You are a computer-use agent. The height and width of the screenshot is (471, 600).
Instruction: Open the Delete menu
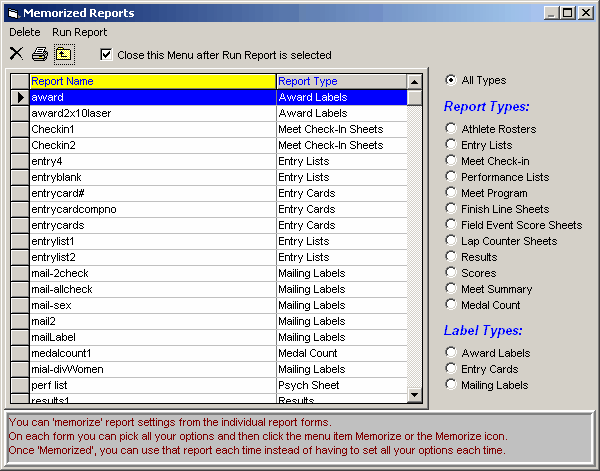pos(24,32)
